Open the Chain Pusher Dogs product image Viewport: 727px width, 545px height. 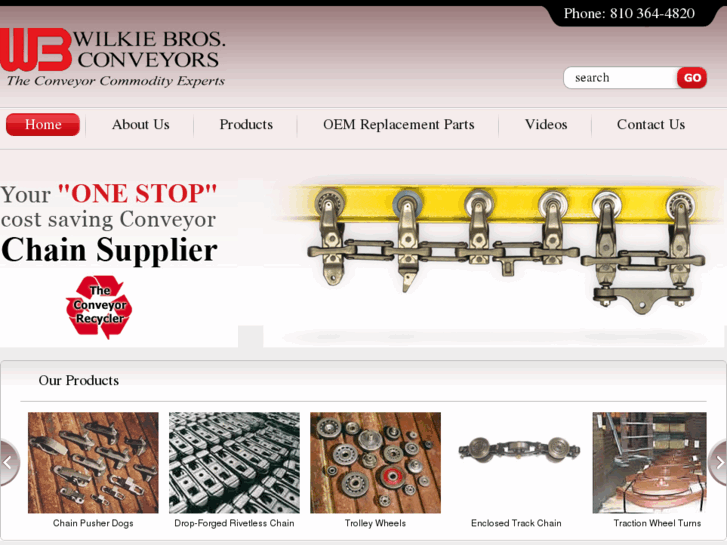click(93, 462)
